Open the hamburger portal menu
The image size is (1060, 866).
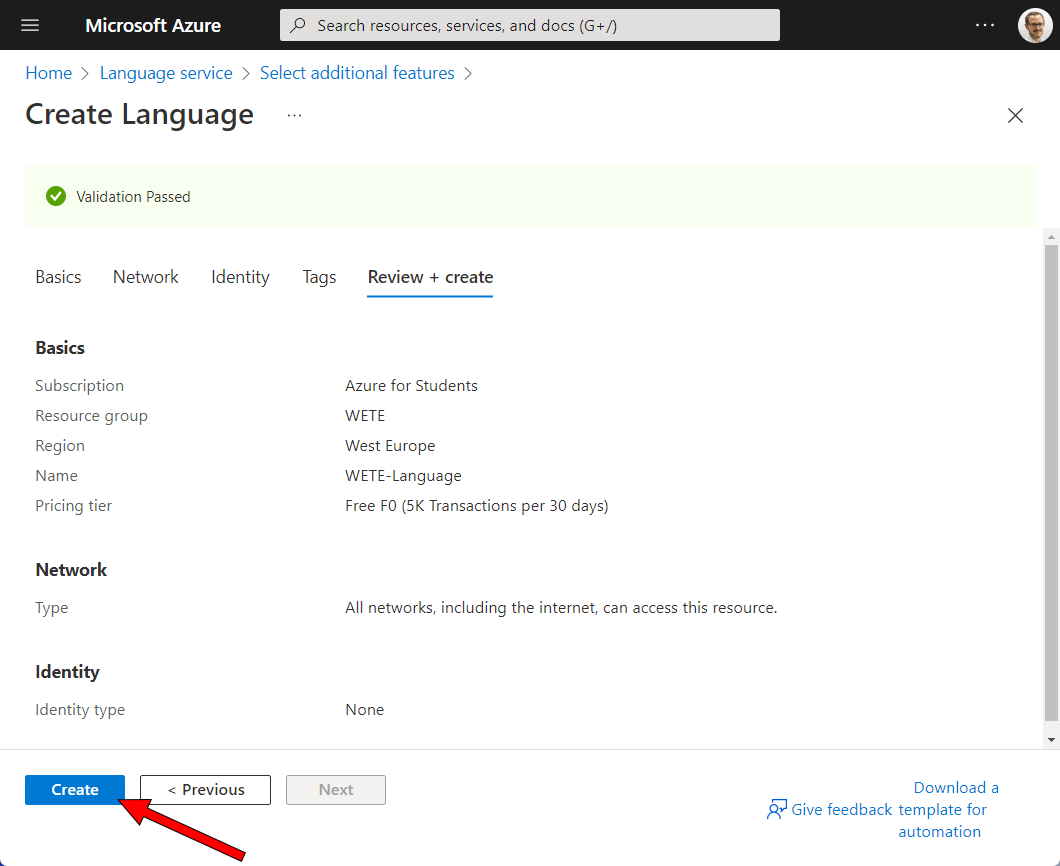30,25
